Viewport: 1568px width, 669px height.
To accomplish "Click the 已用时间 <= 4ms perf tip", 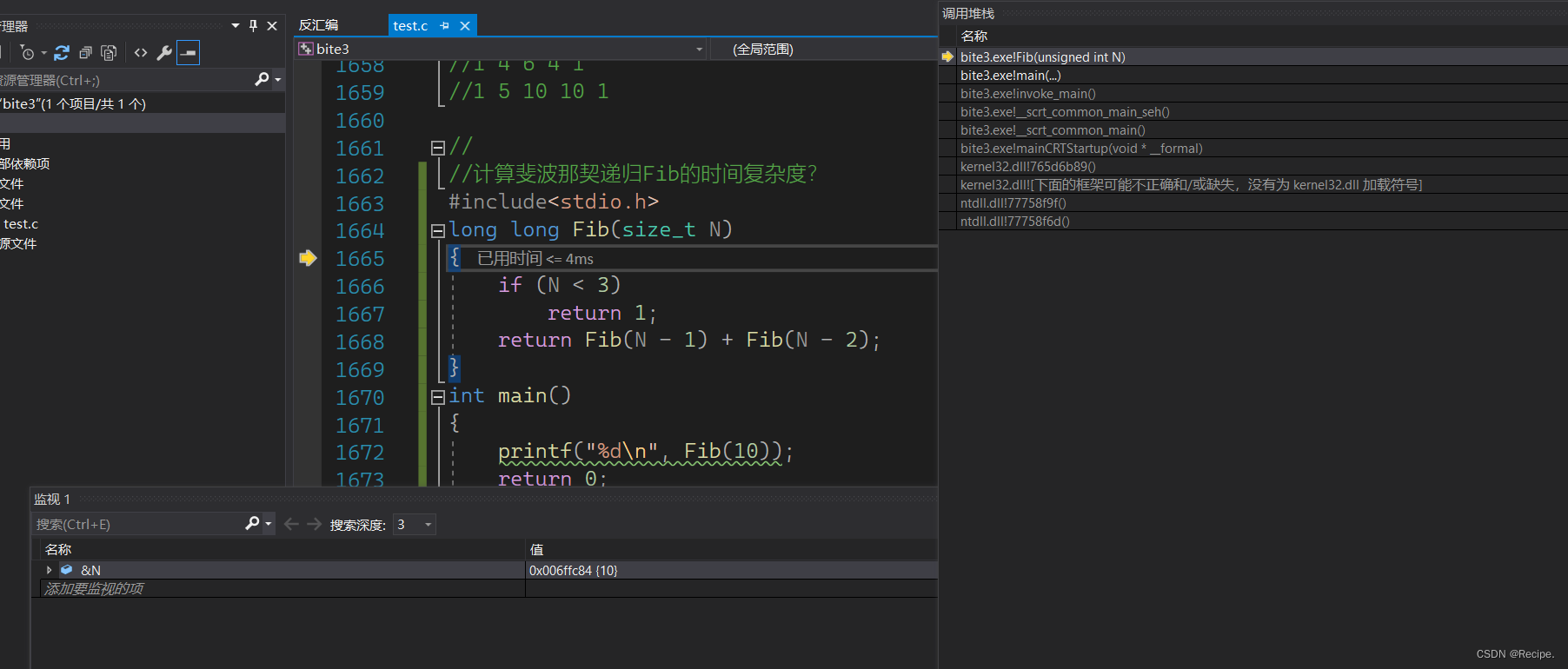I will pos(535,259).
